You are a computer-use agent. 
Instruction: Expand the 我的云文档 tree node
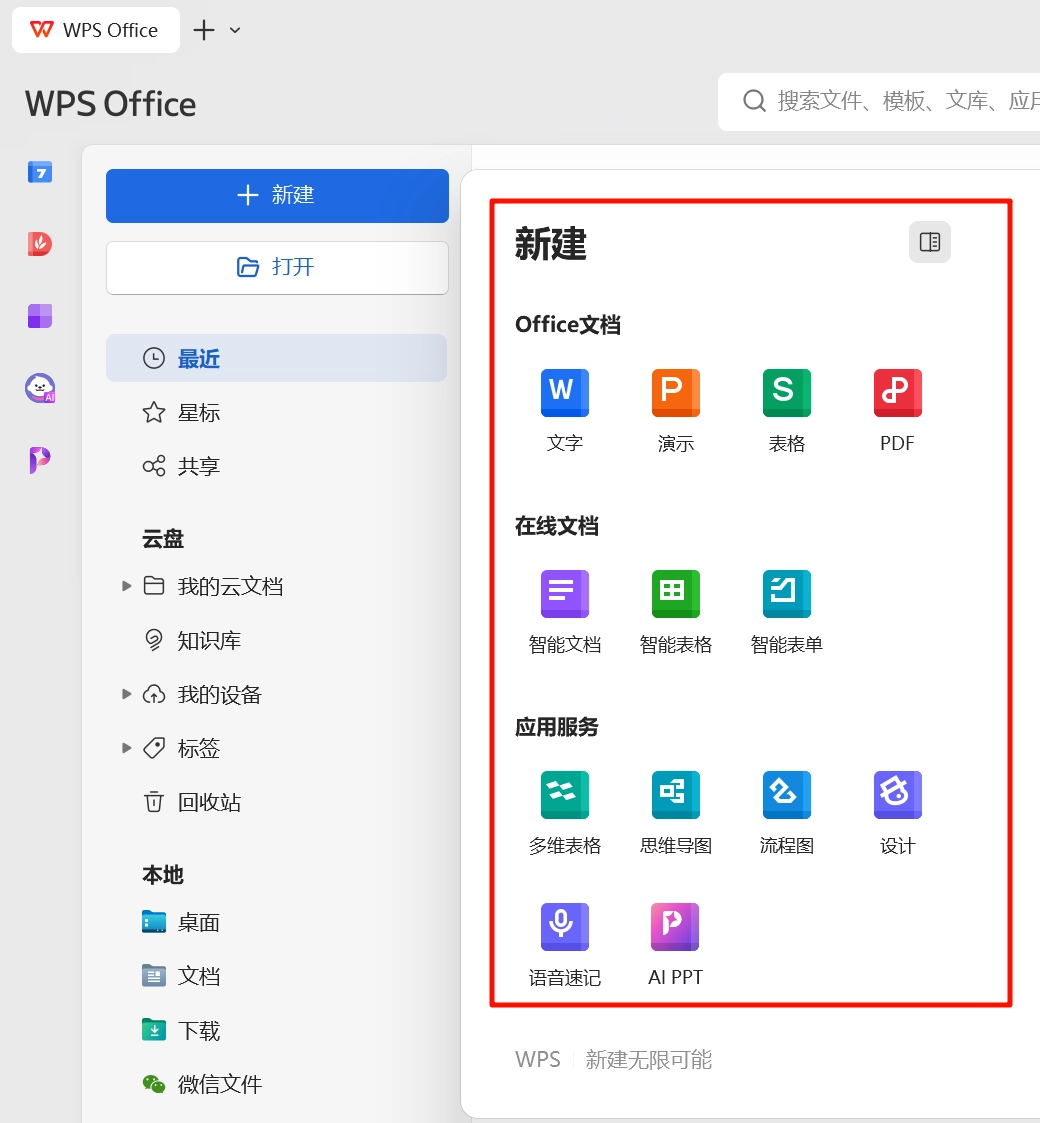pos(126,586)
